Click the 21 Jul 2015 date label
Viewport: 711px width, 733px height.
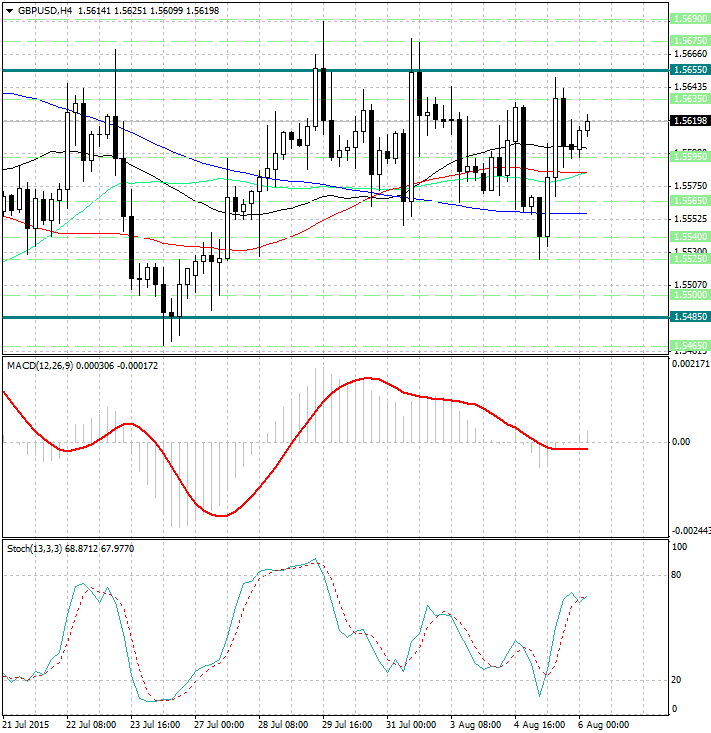(27, 723)
